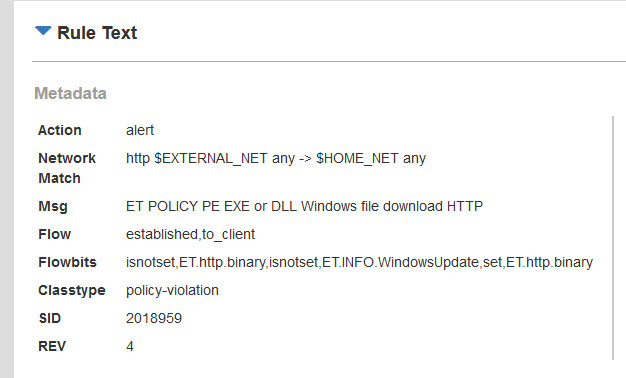This screenshot has height=378, width=626.
Task: Select the established,to_client flow value
Action: point(190,234)
